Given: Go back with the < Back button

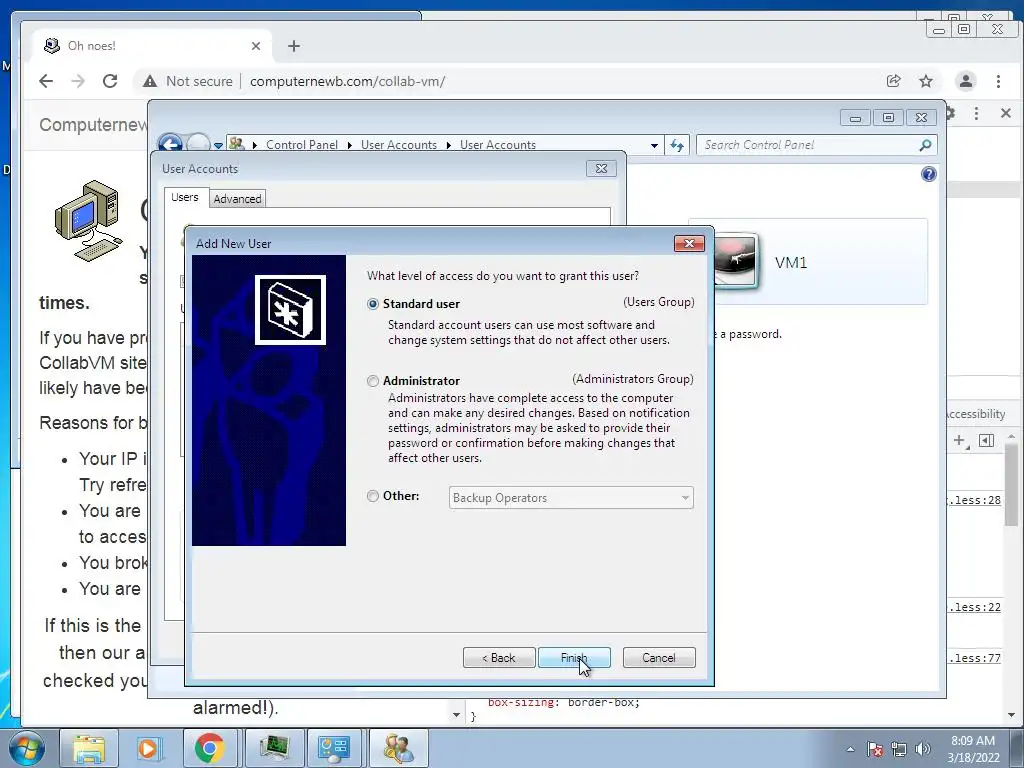Looking at the screenshot, I should click(x=499, y=658).
